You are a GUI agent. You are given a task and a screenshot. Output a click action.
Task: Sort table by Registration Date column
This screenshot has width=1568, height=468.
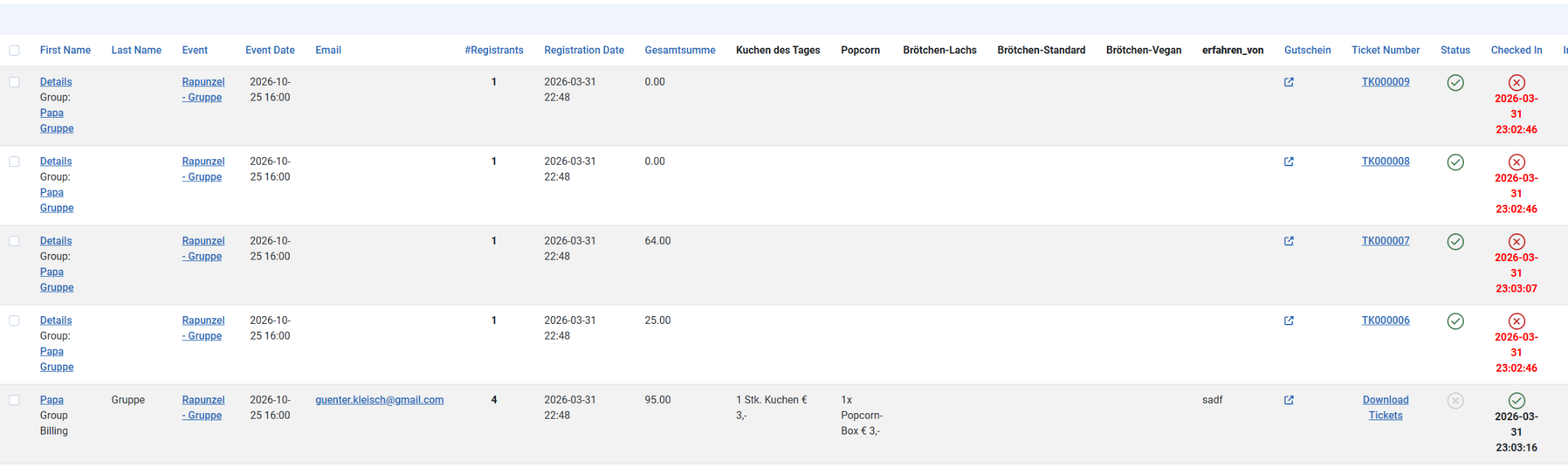584,50
